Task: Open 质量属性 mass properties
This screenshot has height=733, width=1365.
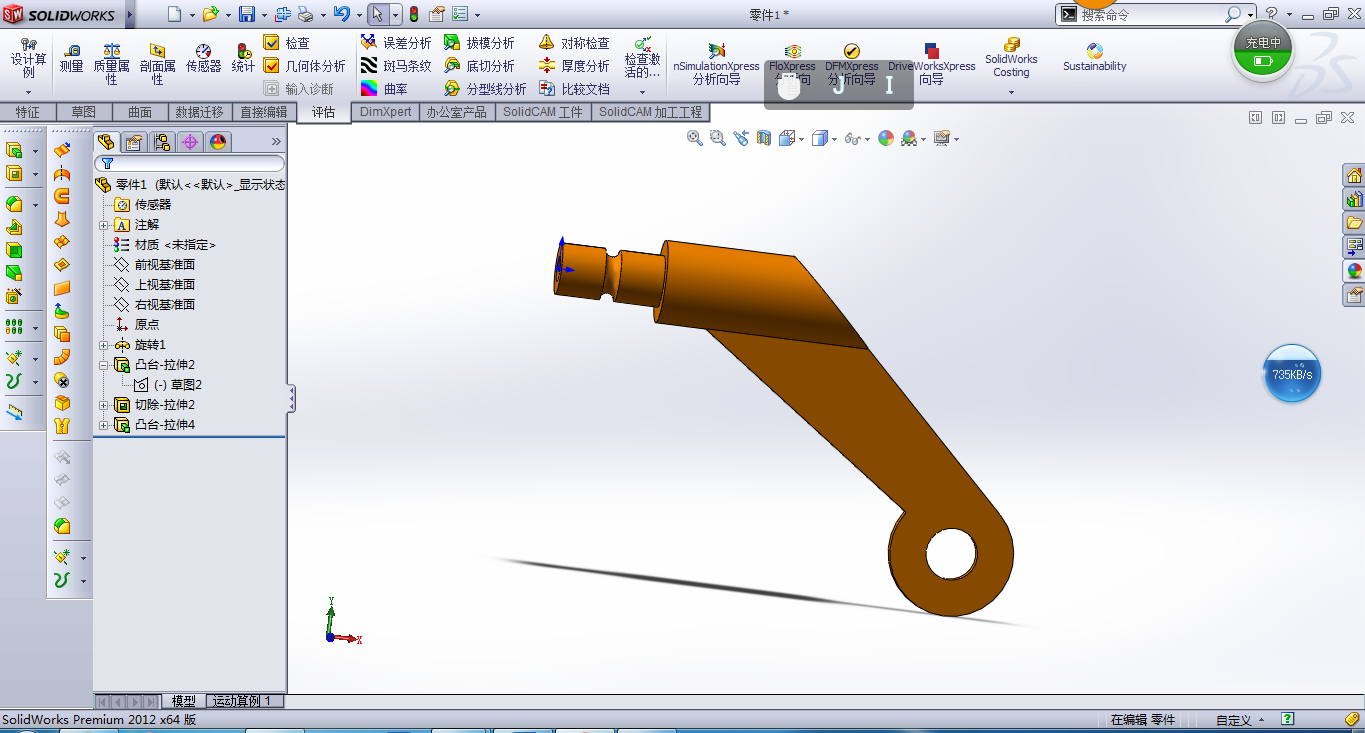Action: (x=112, y=64)
